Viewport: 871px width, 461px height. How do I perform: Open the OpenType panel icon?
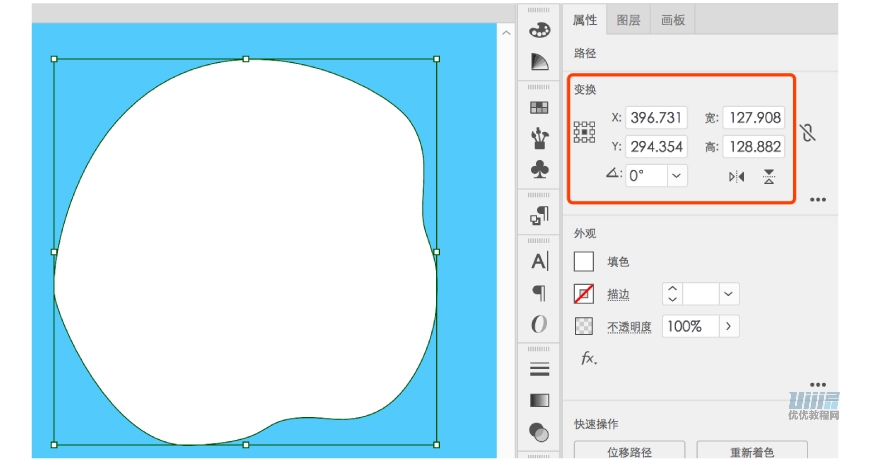coord(539,324)
